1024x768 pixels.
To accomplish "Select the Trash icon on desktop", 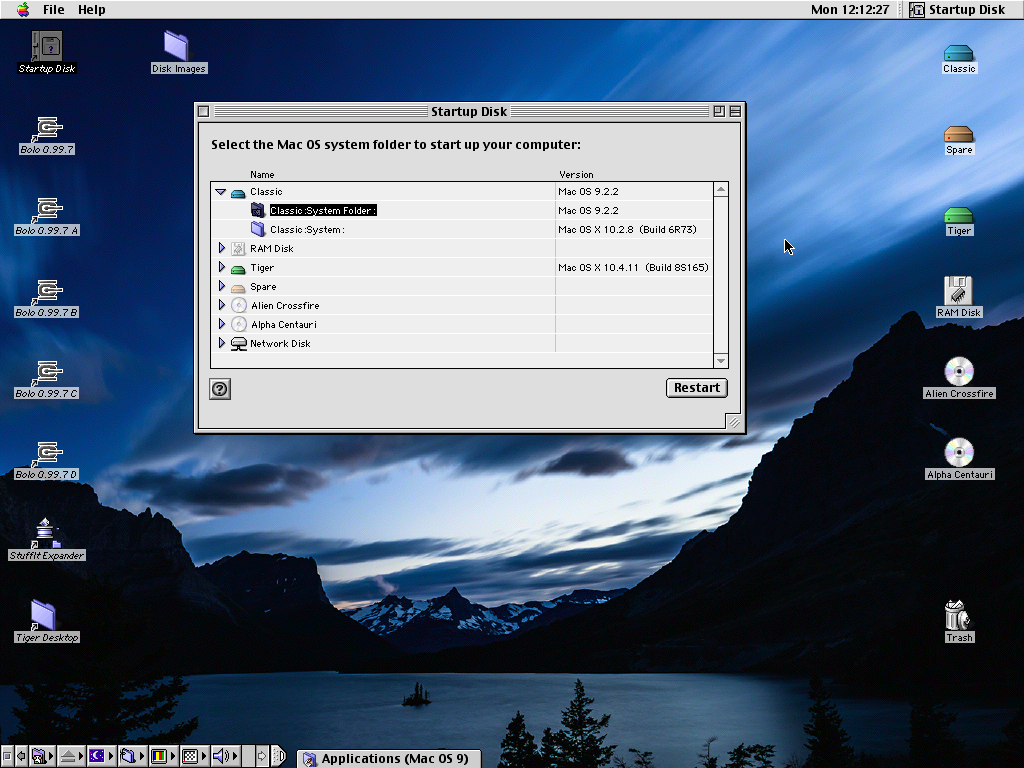I will pos(958,615).
